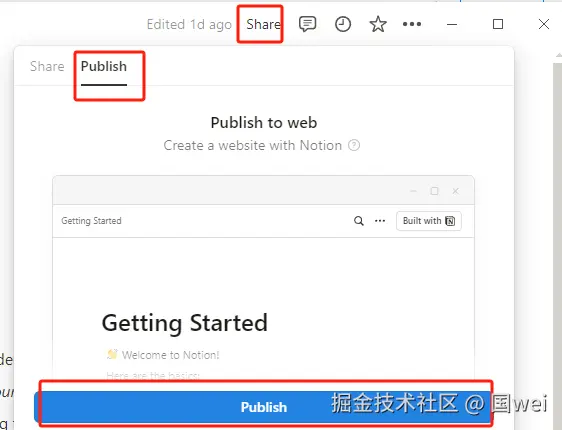
Task: Minimize the Notion window
Action: (452, 24)
